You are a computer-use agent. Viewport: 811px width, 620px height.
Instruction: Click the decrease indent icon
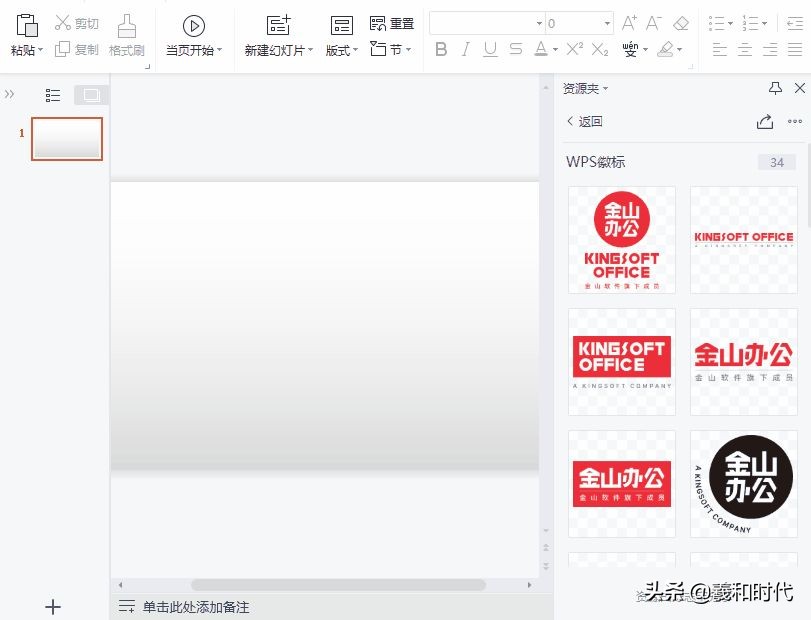(794, 23)
